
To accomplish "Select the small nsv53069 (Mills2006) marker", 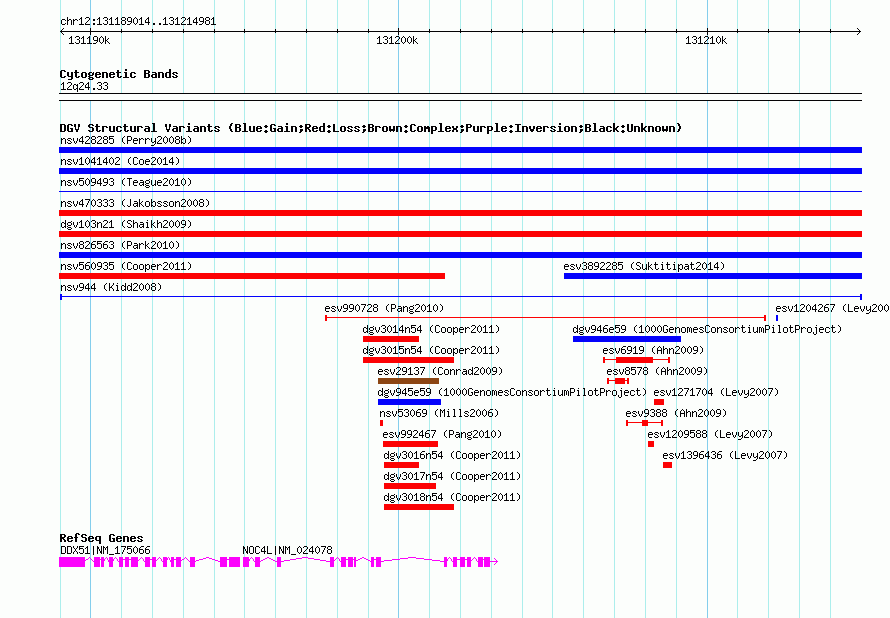I will (381, 423).
